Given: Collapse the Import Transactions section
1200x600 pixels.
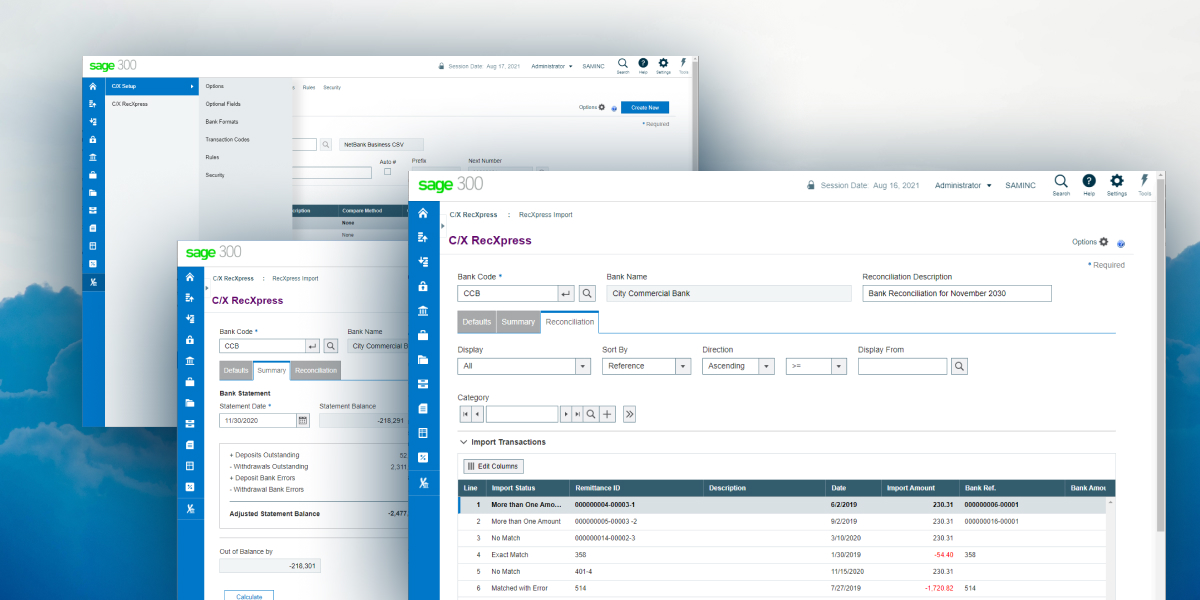Looking at the screenshot, I should pos(463,442).
